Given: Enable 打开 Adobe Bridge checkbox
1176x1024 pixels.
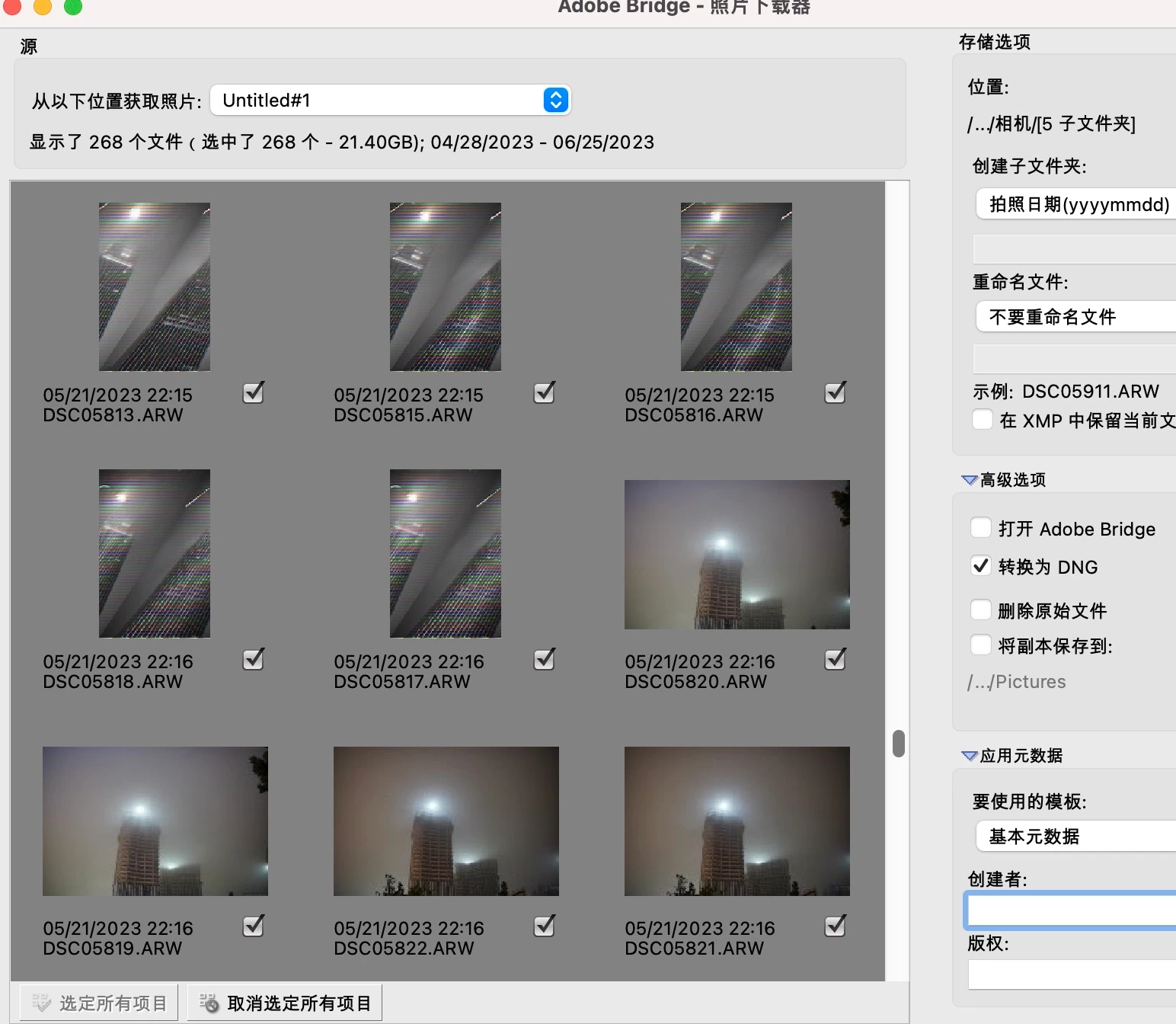Looking at the screenshot, I should pyautogui.click(x=980, y=528).
